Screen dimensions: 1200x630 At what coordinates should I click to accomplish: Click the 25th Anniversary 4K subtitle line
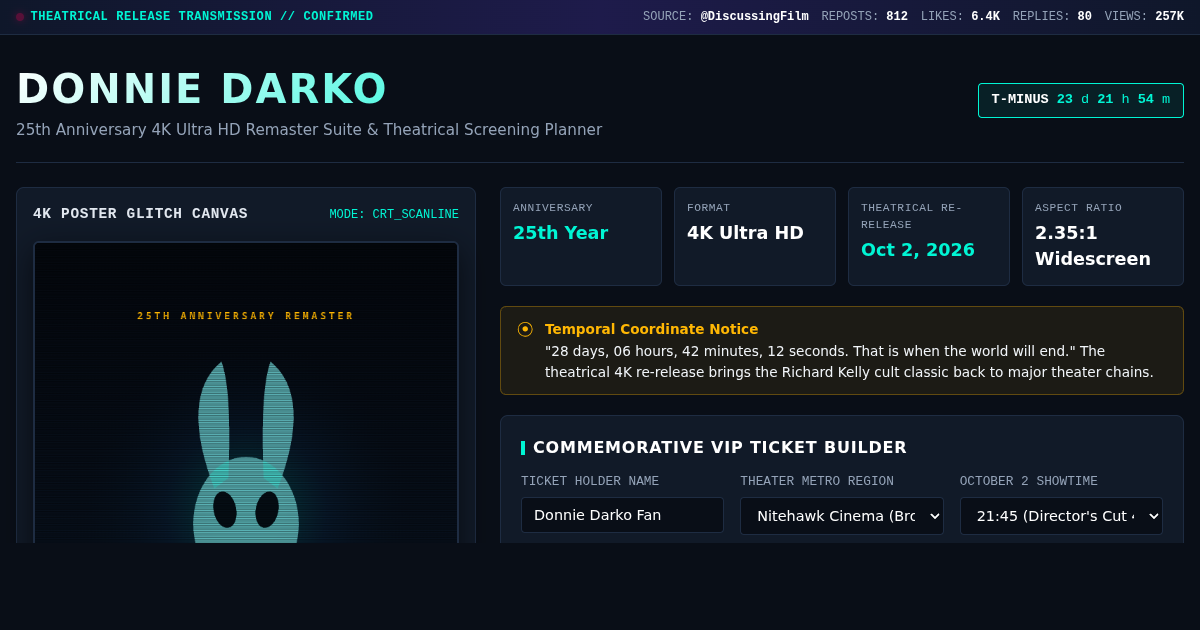(x=309, y=130)
